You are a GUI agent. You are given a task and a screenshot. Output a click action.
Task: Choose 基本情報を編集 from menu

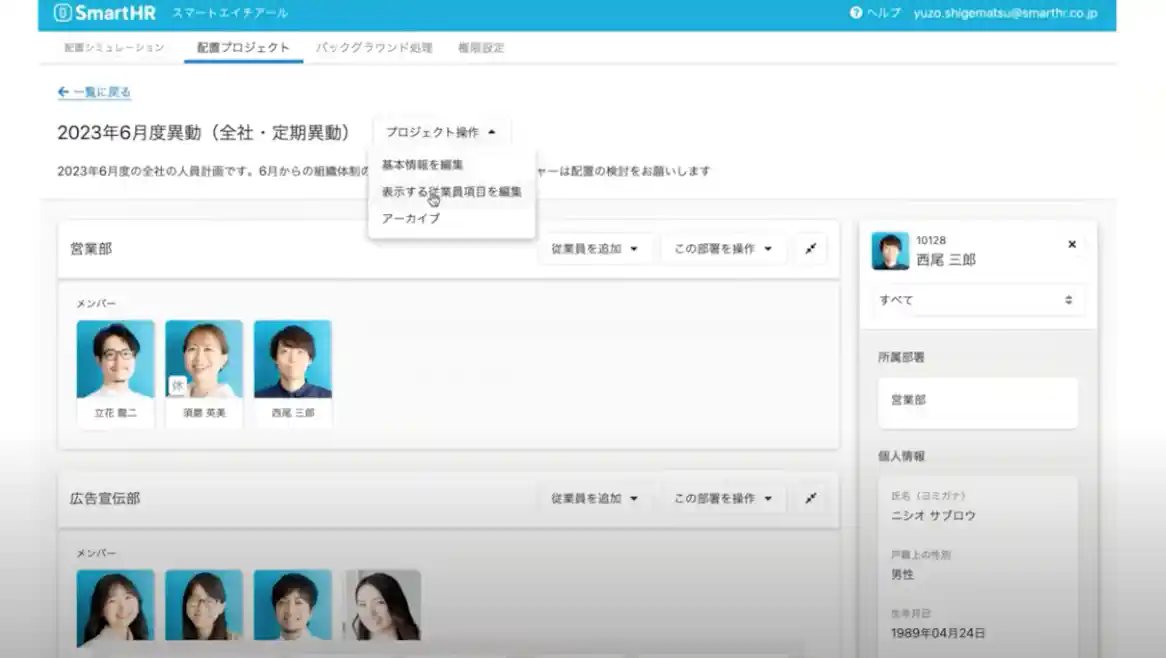tap(422, 165)
